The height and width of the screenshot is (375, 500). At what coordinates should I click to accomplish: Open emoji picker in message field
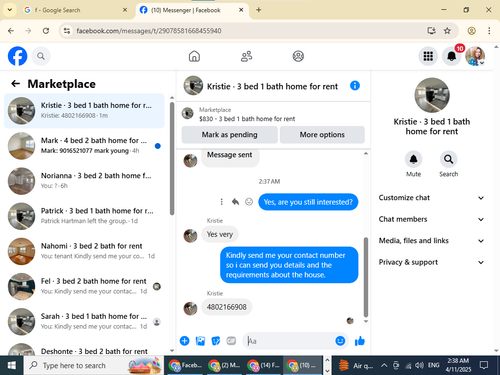pos(340,341)
